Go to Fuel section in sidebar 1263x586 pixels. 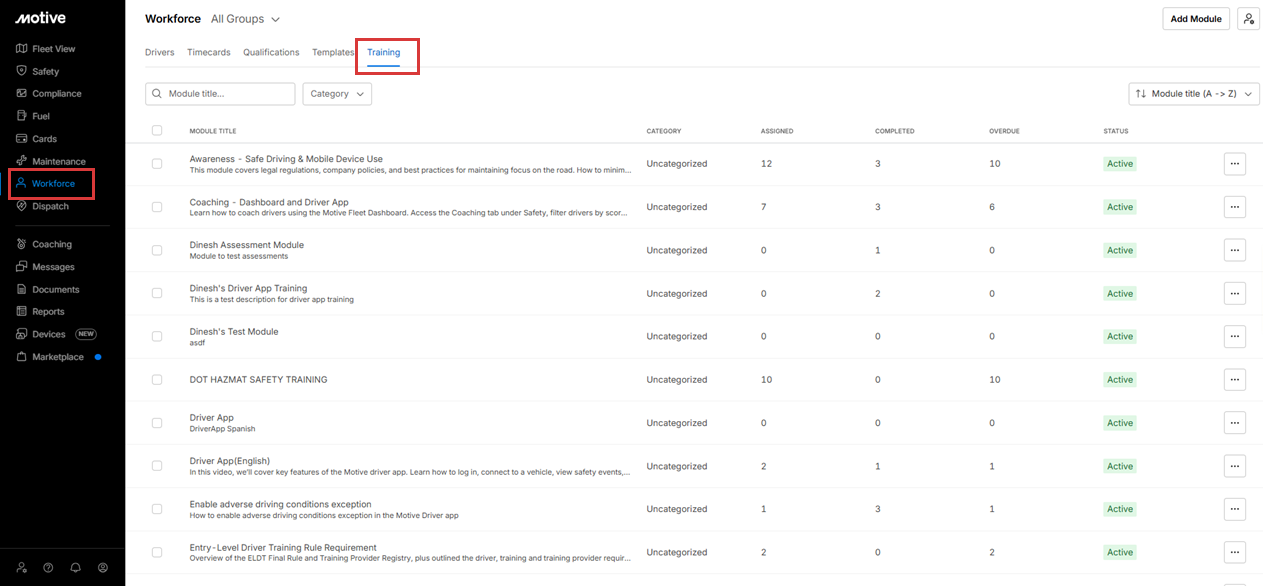tap(40, 116)
